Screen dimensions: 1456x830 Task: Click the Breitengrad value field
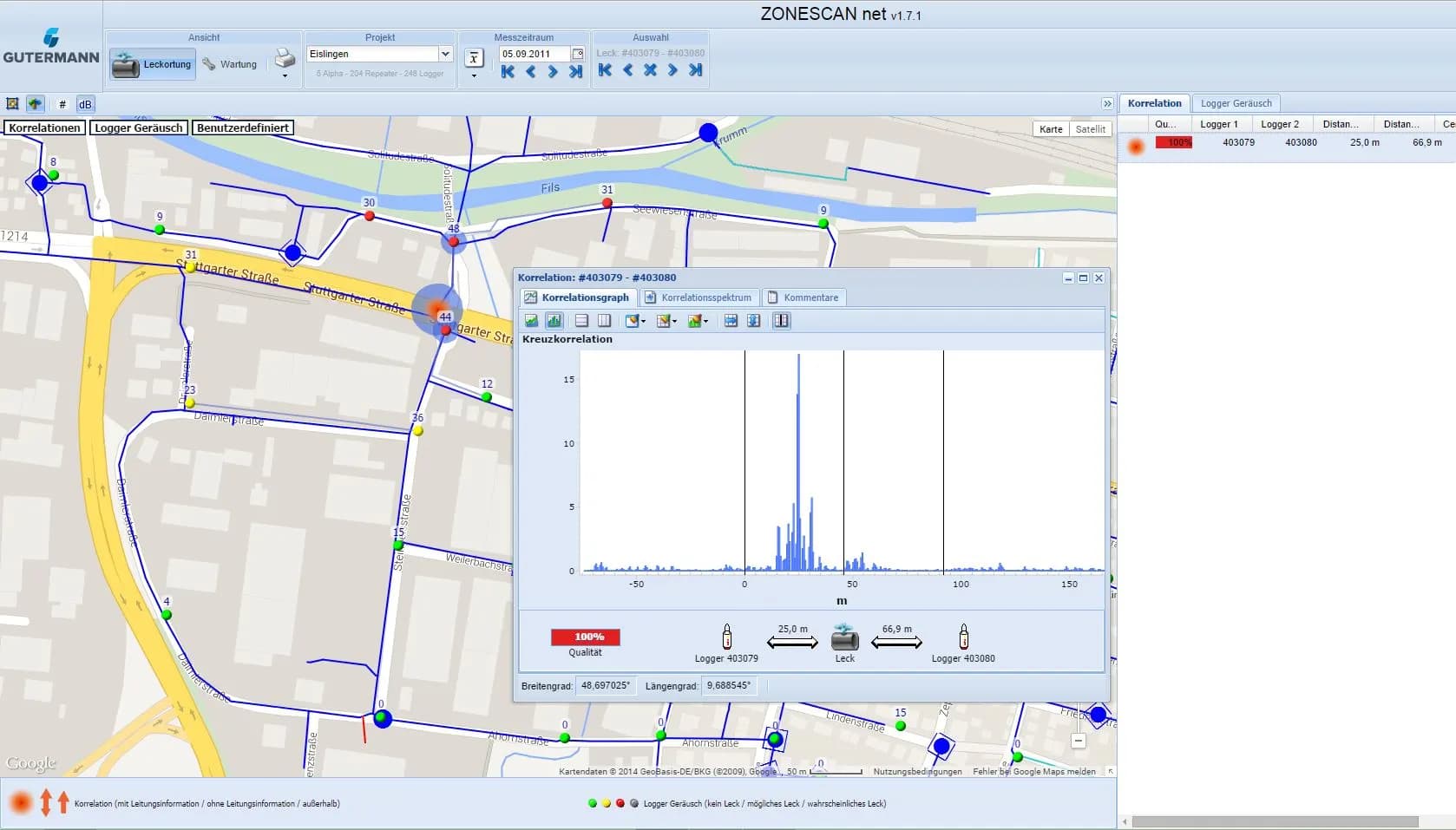606,685
